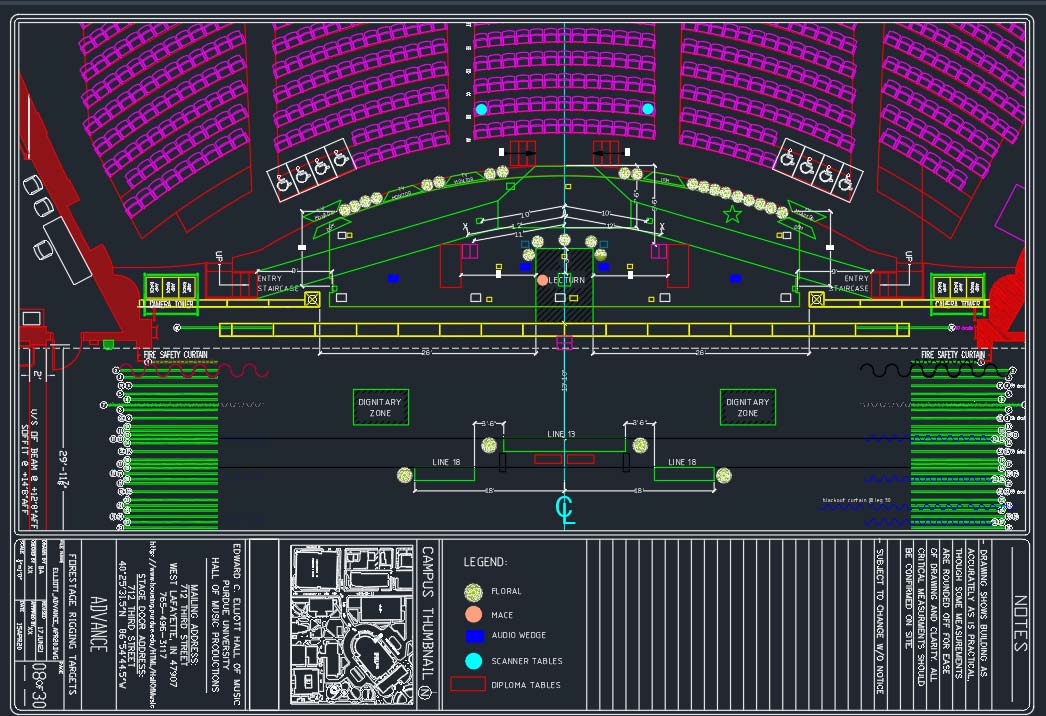The width and height of the screenshot is (1046, 716).
Task: Select the cyan Scanner Tables legend circle
Action: [x=474, y=661]
